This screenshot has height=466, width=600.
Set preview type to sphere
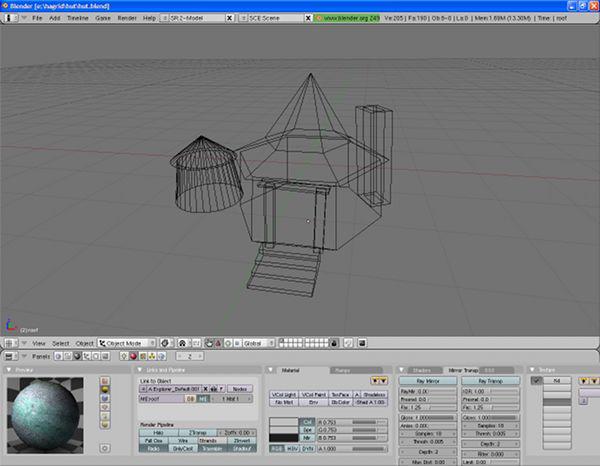coord(105,389)
